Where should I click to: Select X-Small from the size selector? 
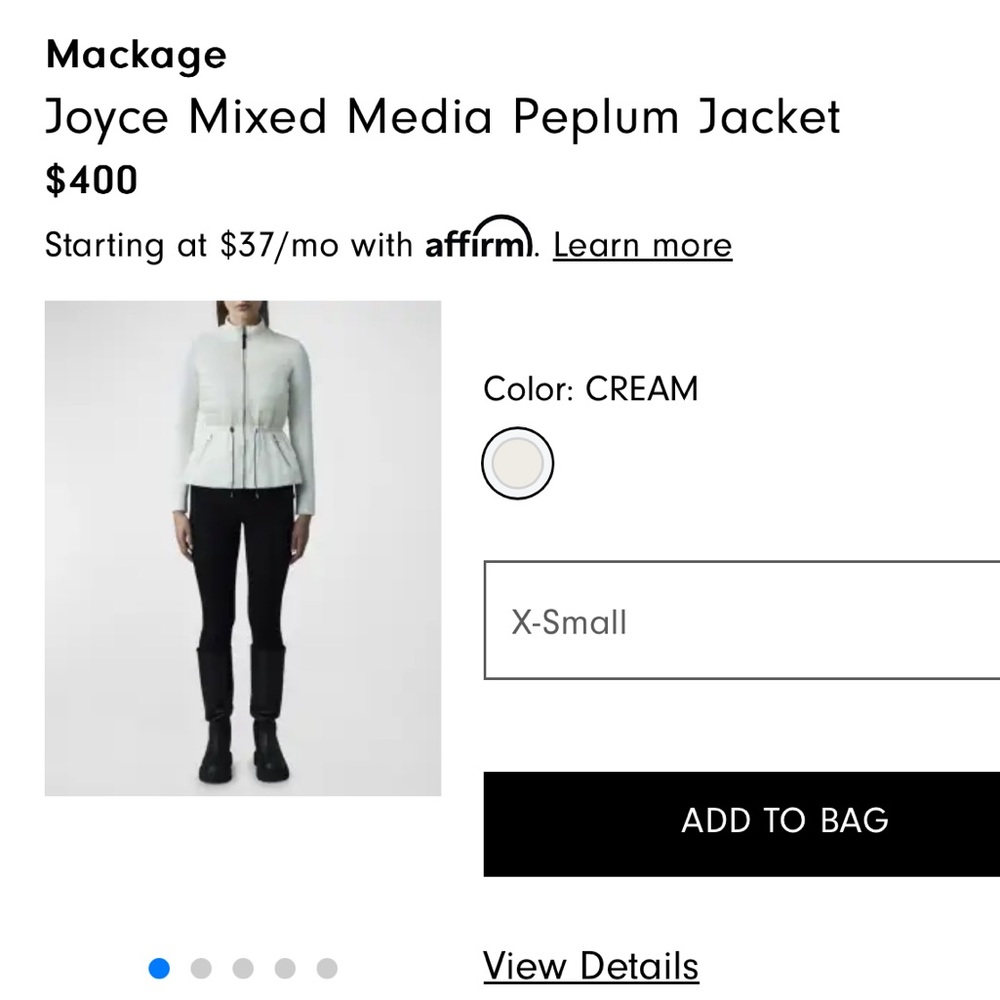click(x=567, y=622)
